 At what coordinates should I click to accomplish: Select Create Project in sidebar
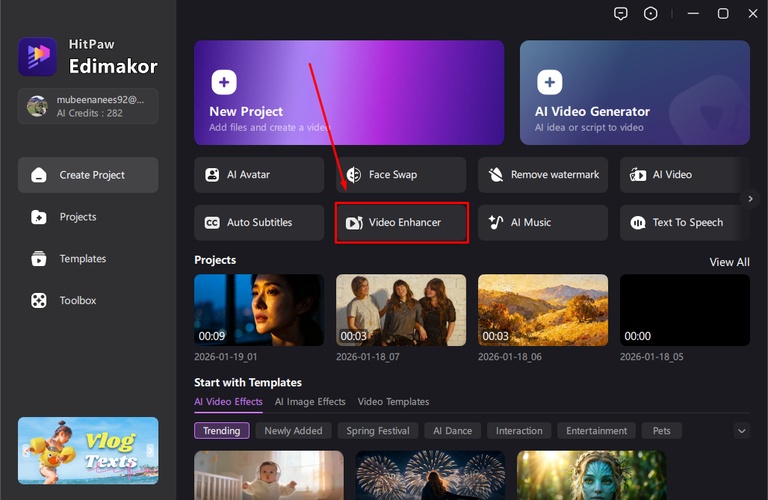88,175
